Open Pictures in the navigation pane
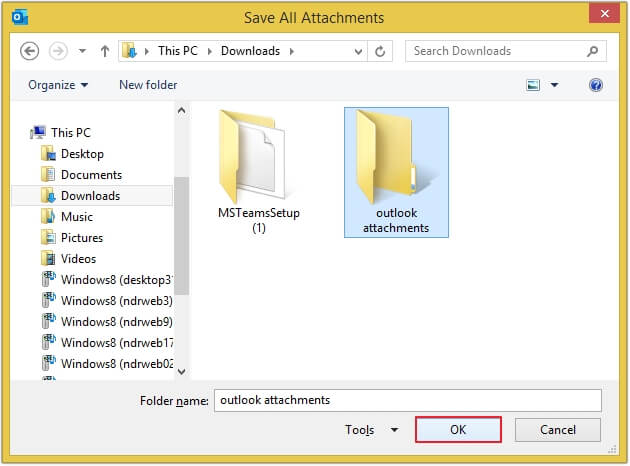Screen dimensions: 630x466 tap(72, 238)
